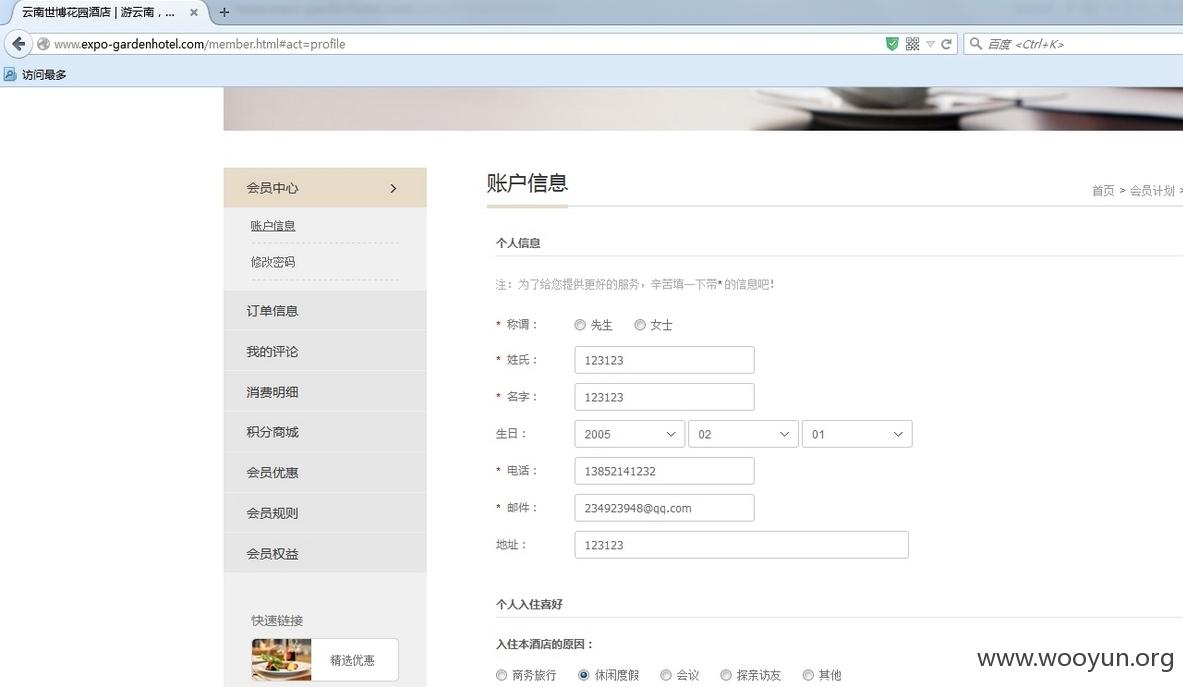Open the QR code icon in address bar
Image resolution: width=1183 pixels, height=687 pixels.
[x=912, y=44]
